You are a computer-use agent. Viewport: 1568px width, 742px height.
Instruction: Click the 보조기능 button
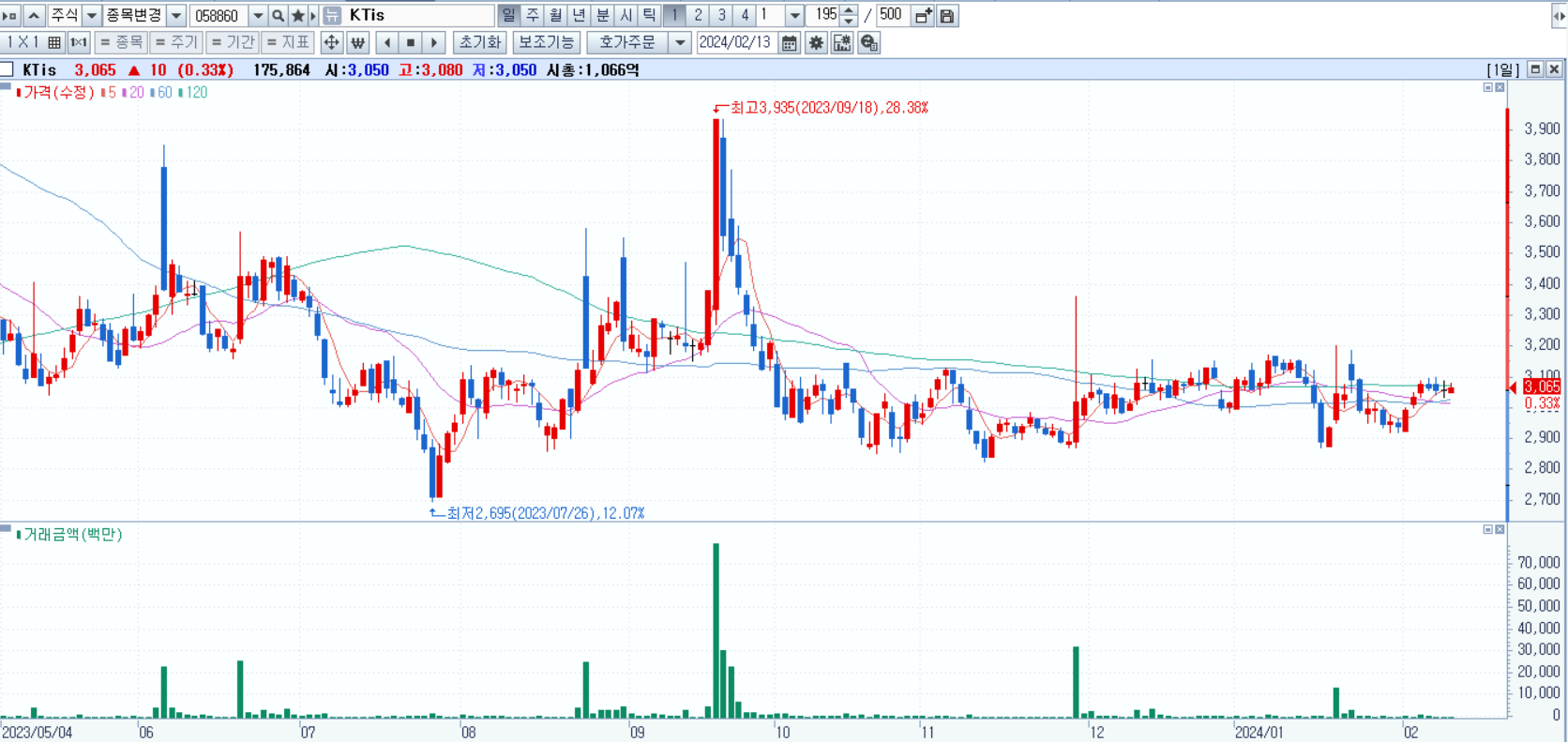[546, 42]
